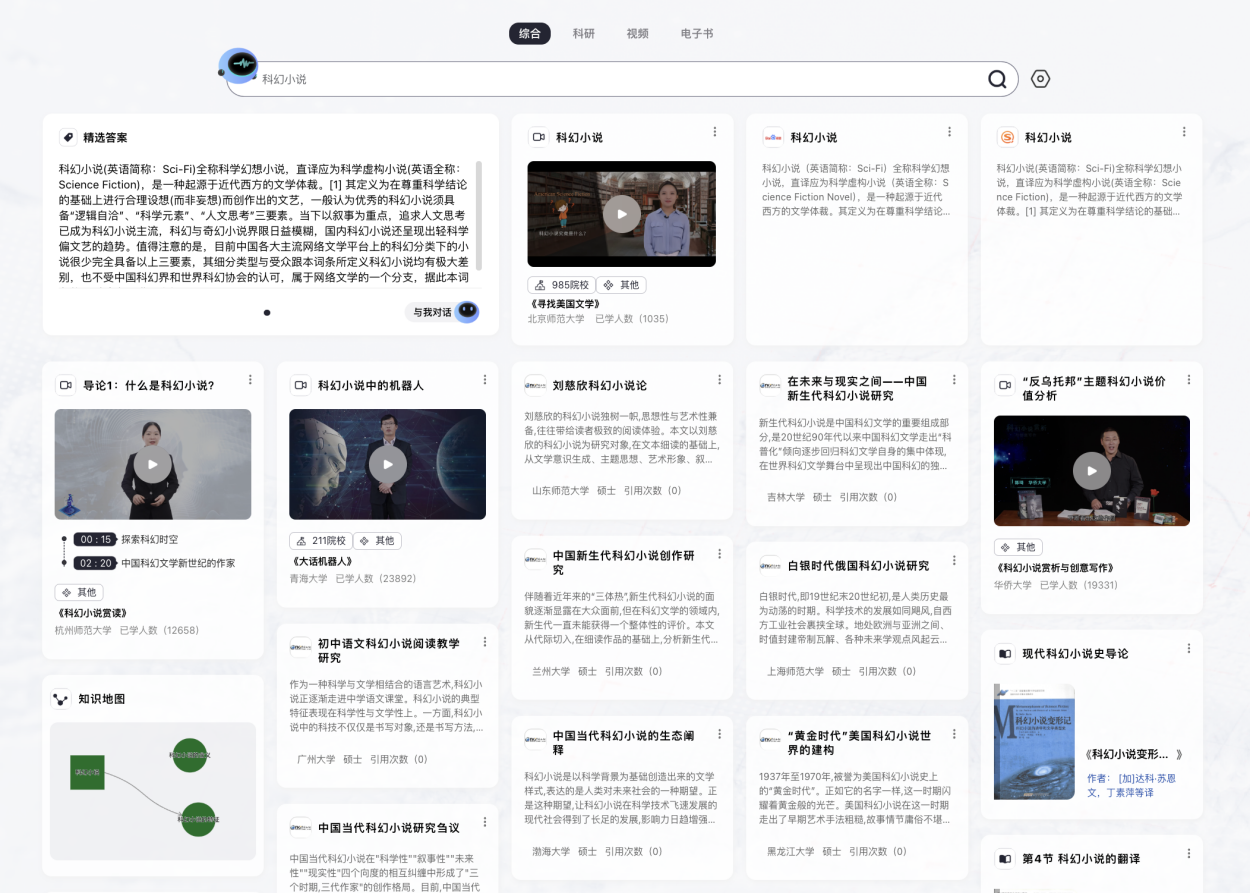The image size is (1250, 893).
Task: Play the 导论1：什么是科幻小说 video
Action: pyautogui.click(x=152, y=464)
